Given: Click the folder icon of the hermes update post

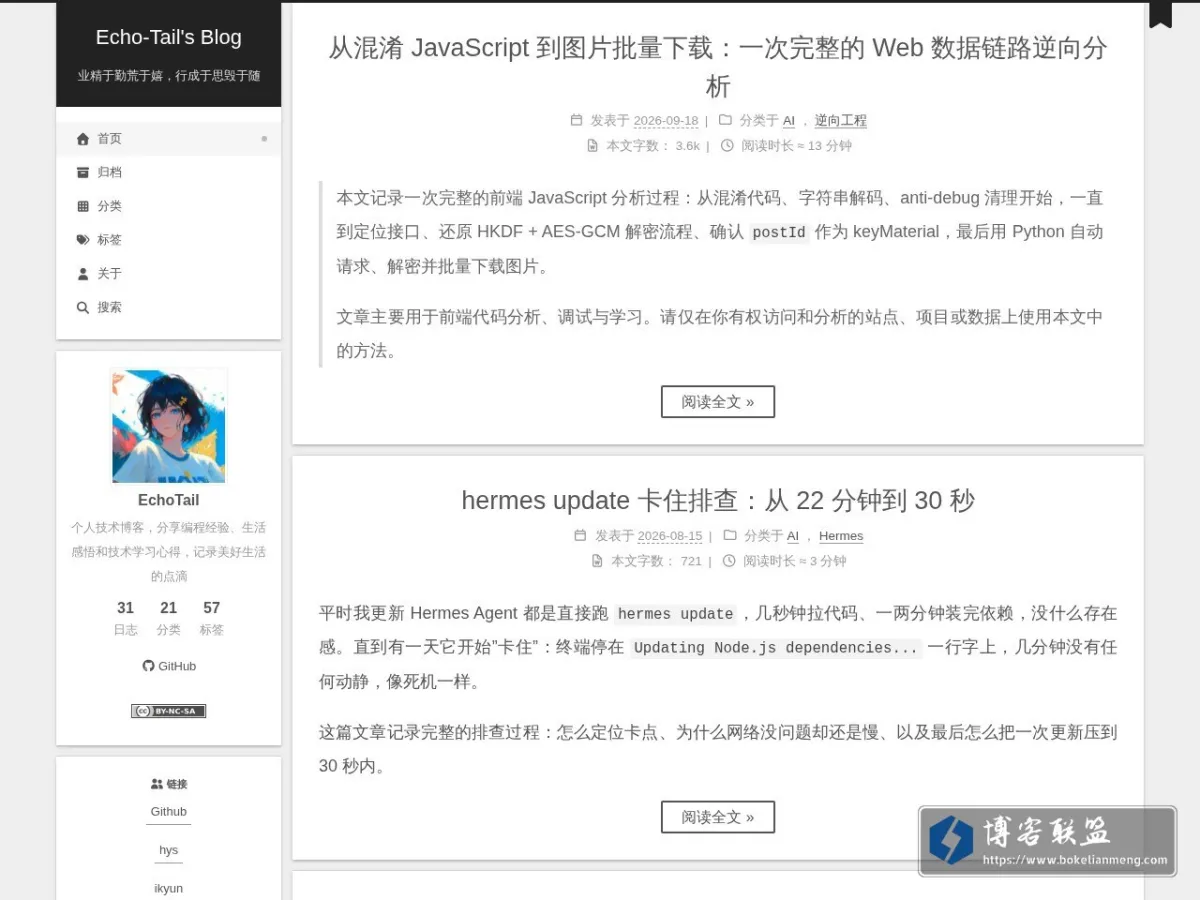Looking at the screenshot, I should (730, 535).
